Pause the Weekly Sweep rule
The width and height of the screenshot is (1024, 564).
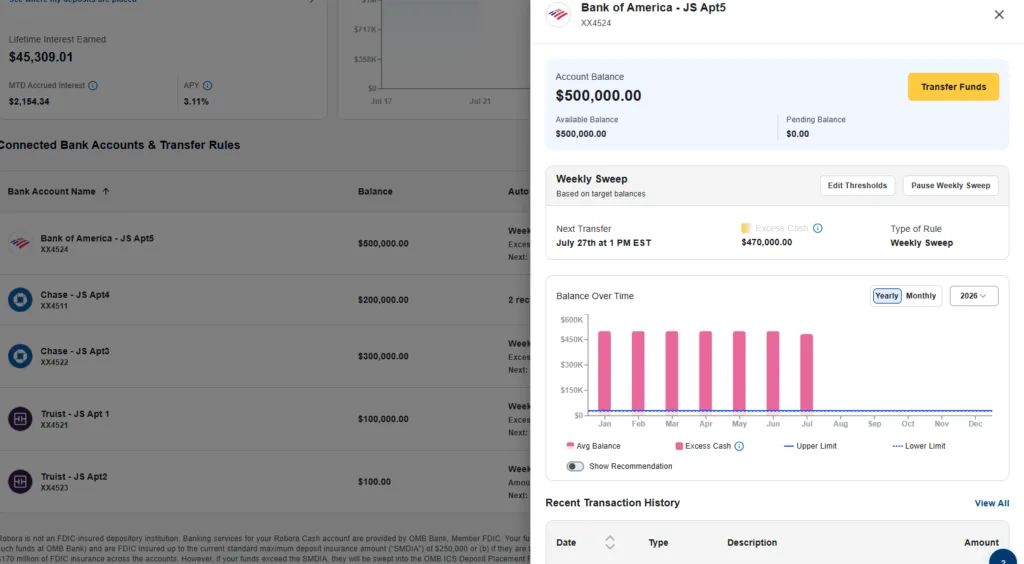(x=950, y=185)
